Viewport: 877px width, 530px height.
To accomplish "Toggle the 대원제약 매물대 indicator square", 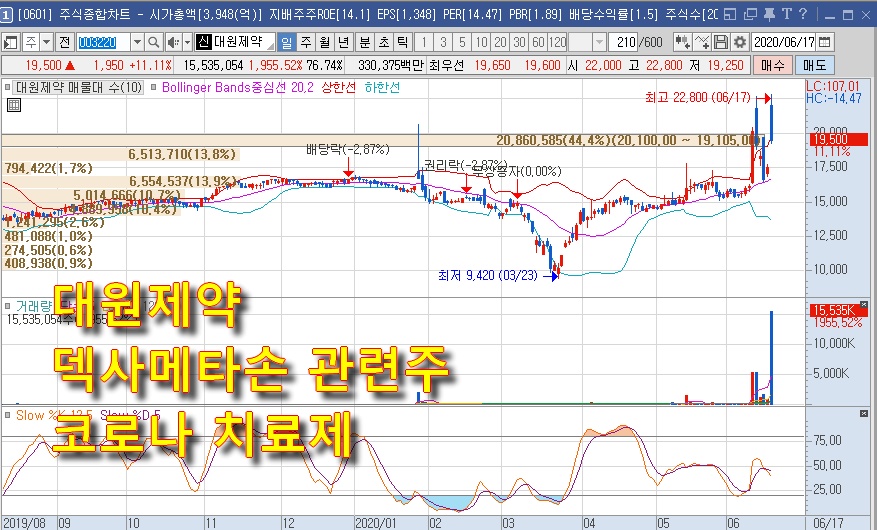I will click(x=7, y=87).
